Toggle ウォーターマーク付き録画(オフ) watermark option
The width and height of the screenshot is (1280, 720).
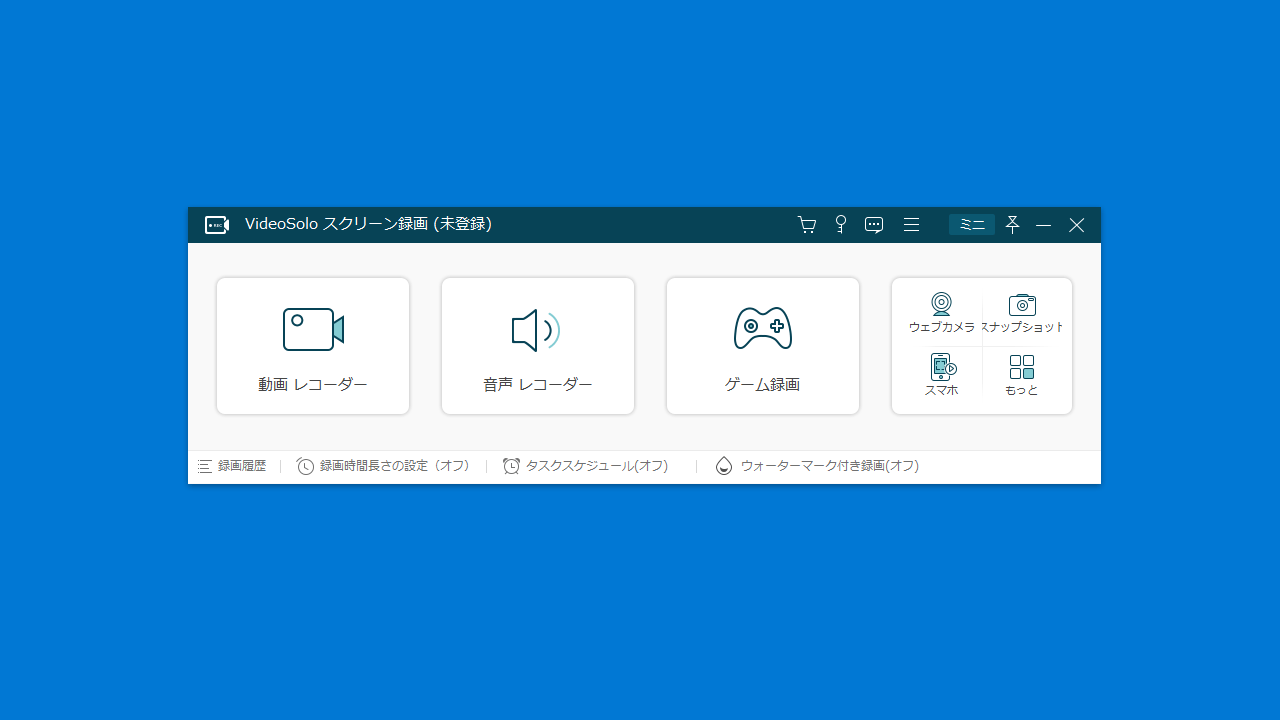[817, 466]
